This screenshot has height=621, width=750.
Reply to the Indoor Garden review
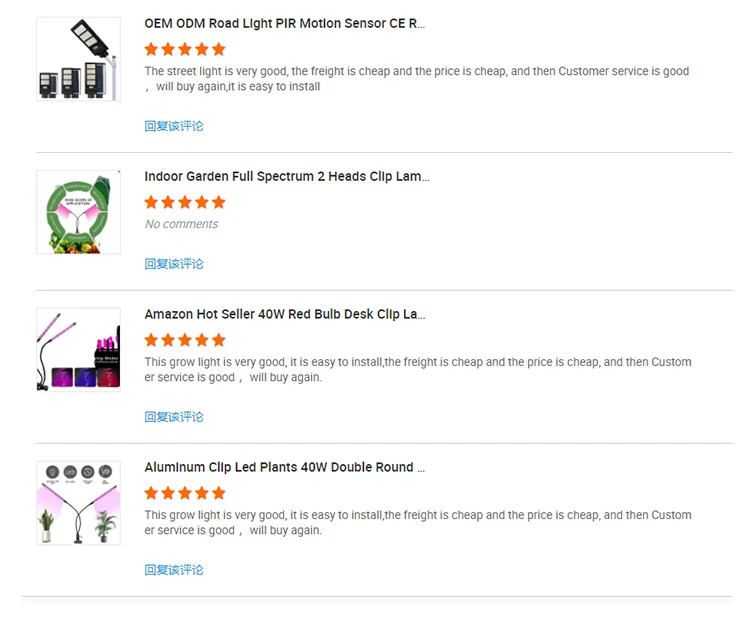click(174, 264)
